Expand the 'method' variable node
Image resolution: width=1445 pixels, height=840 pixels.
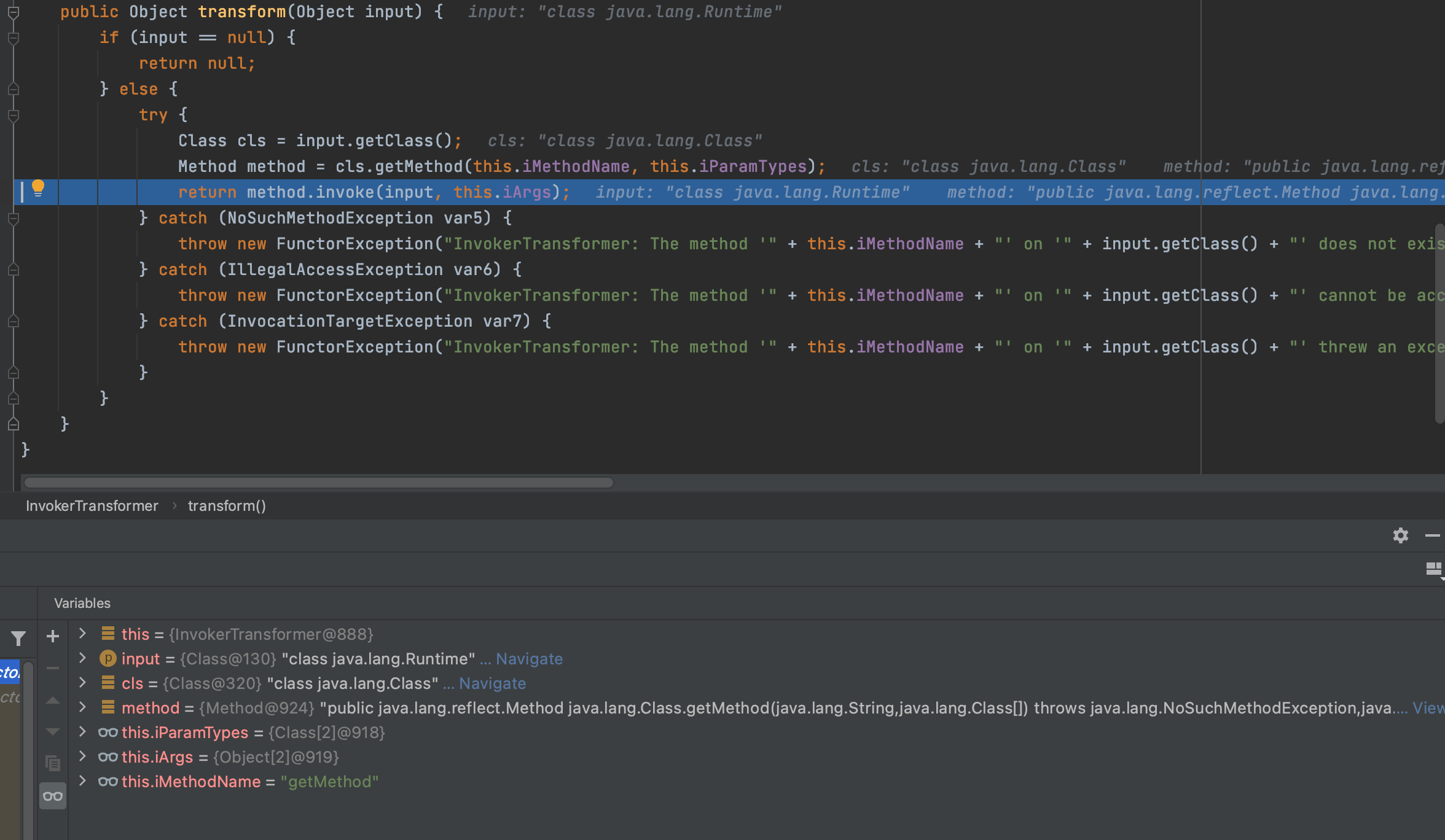pyautogui.click(x=82, y=707)
